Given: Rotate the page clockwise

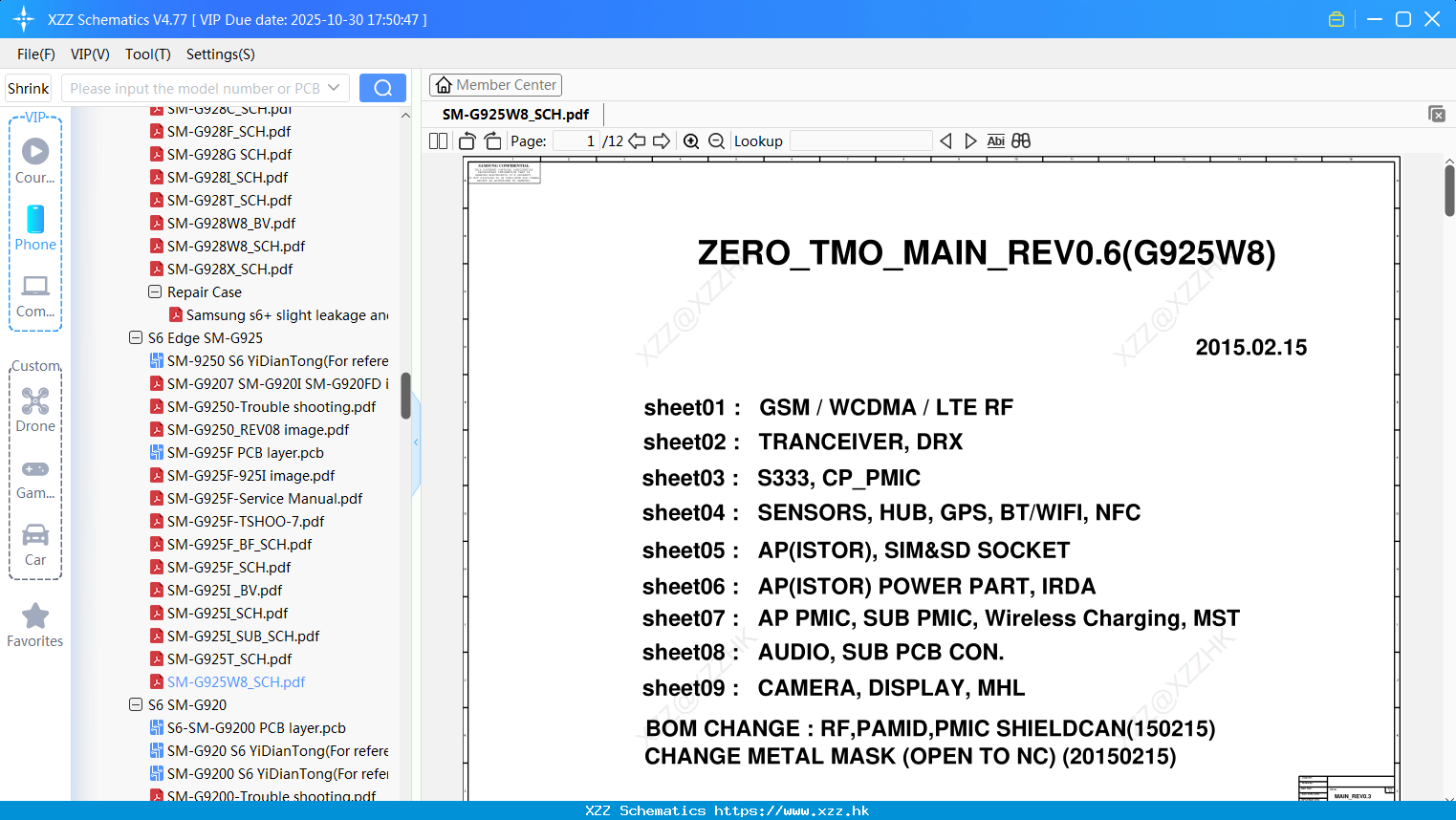Looking at the screenshot, I should point(493,141).
